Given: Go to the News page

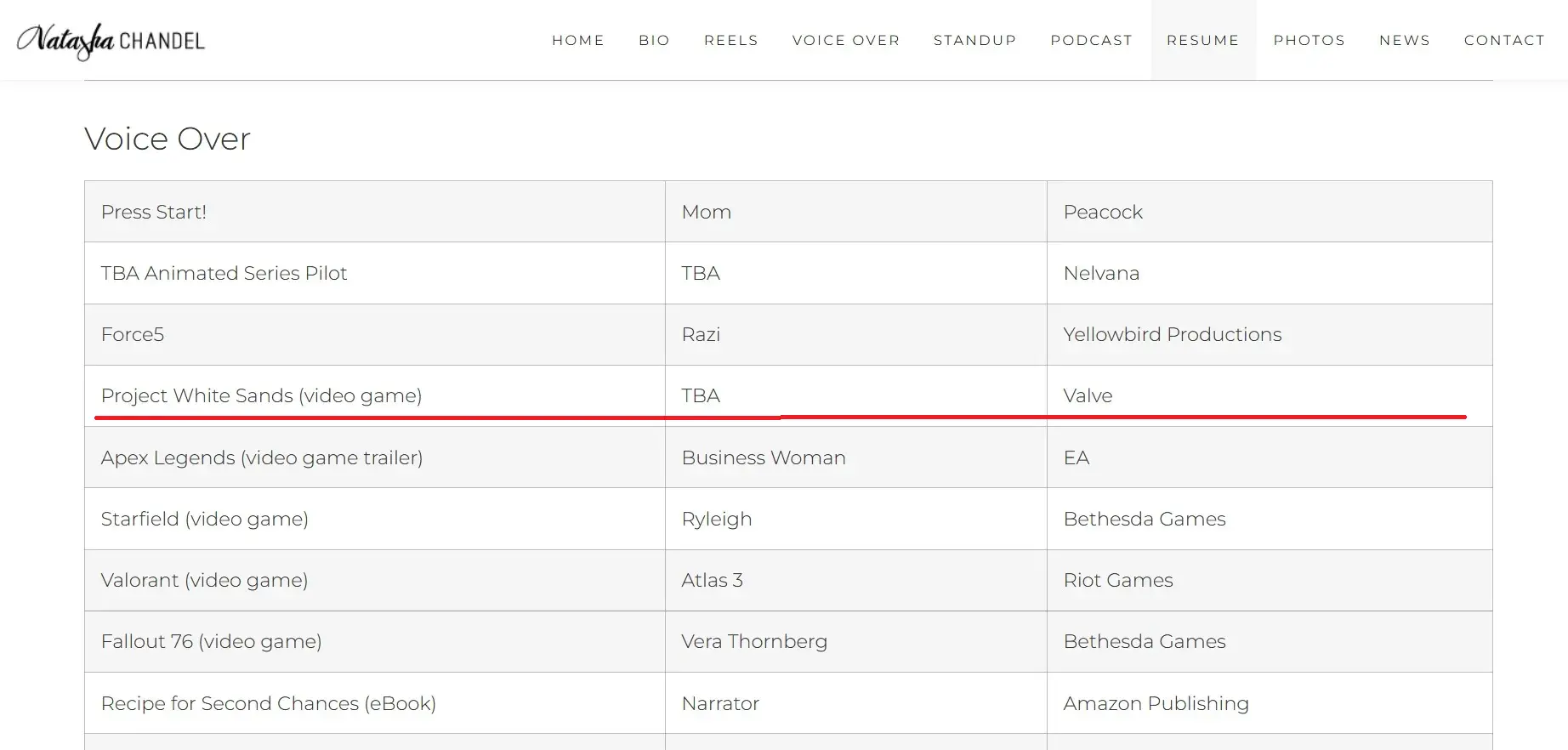Looking at the screenshot, I should (x=1404, y=40).
